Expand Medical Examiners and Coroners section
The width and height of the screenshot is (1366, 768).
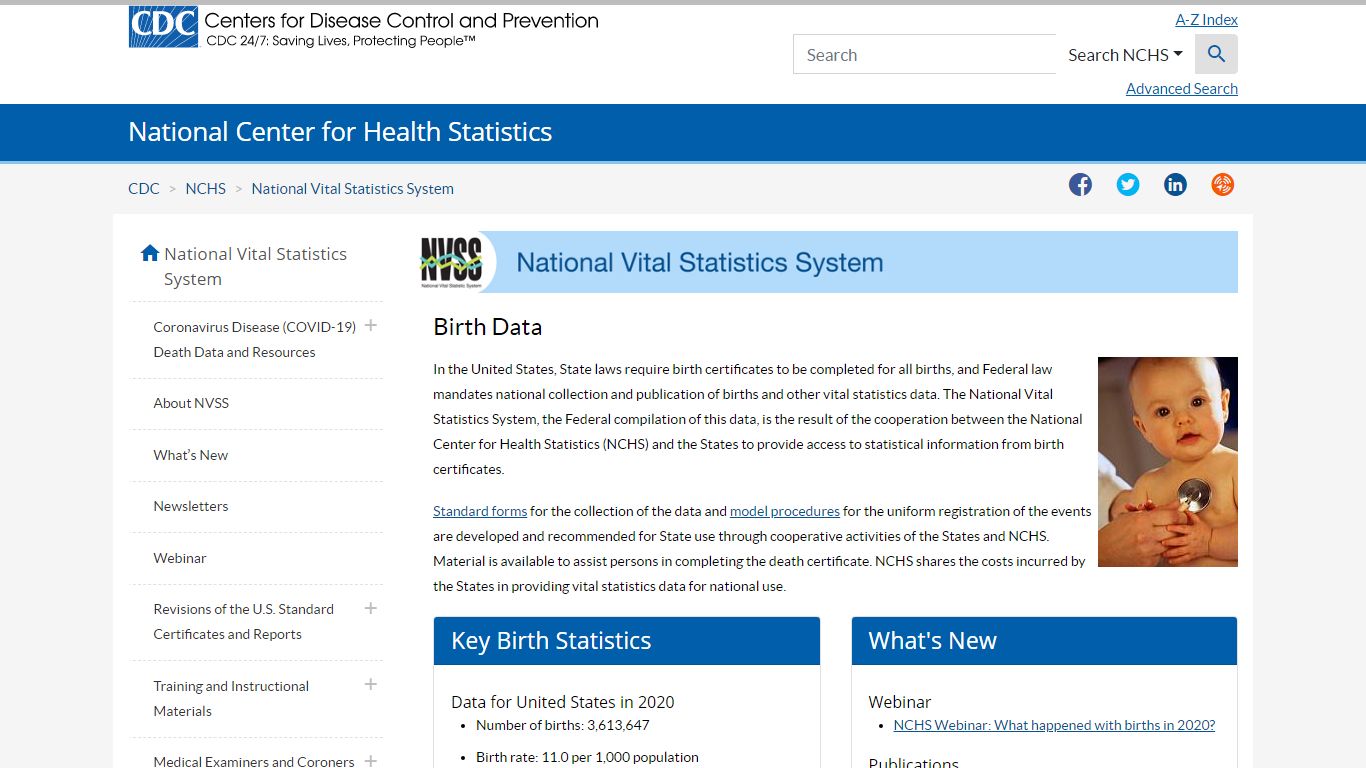[370, 760]
